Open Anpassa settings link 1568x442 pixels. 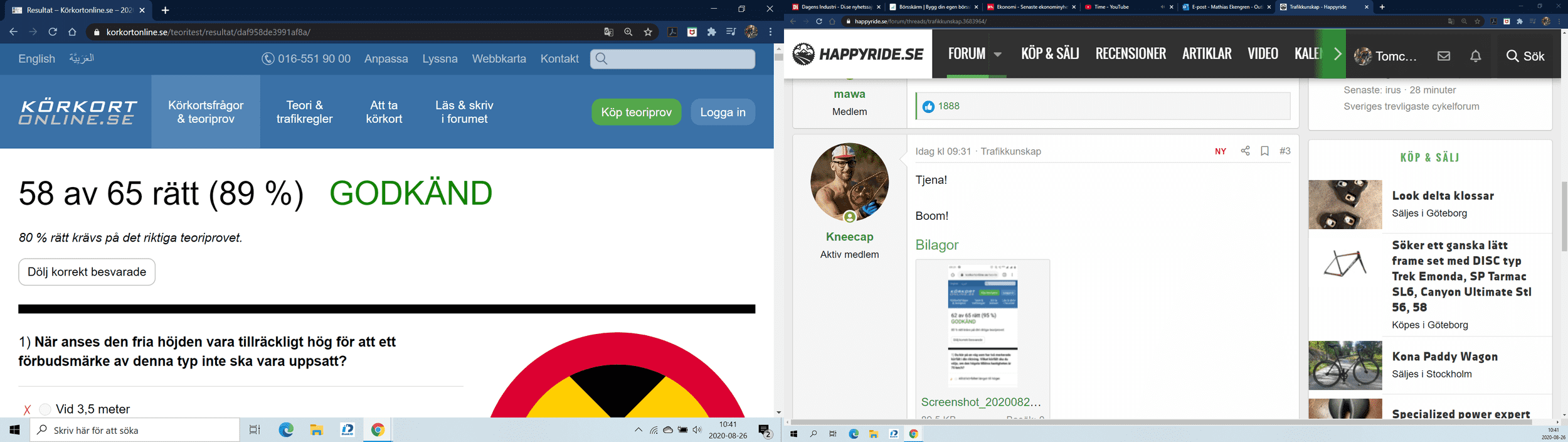pyautogui.click(x=386, y=58)
